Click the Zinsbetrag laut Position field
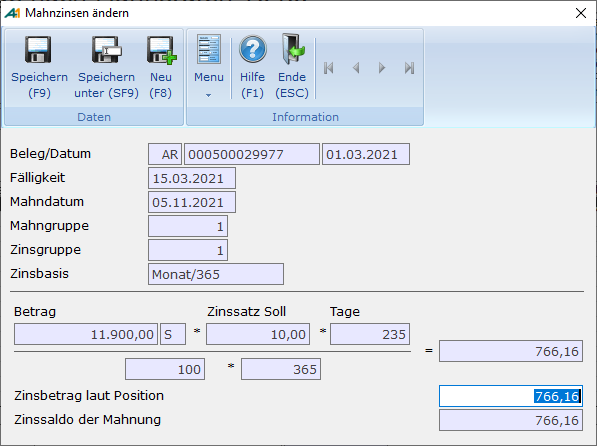 click(x=511, y=396)
